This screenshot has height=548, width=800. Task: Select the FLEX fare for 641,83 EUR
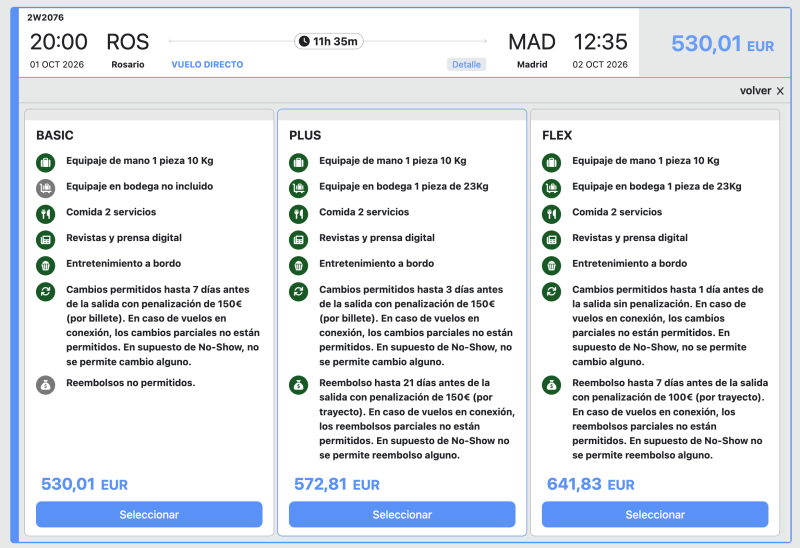pos(655,514)
